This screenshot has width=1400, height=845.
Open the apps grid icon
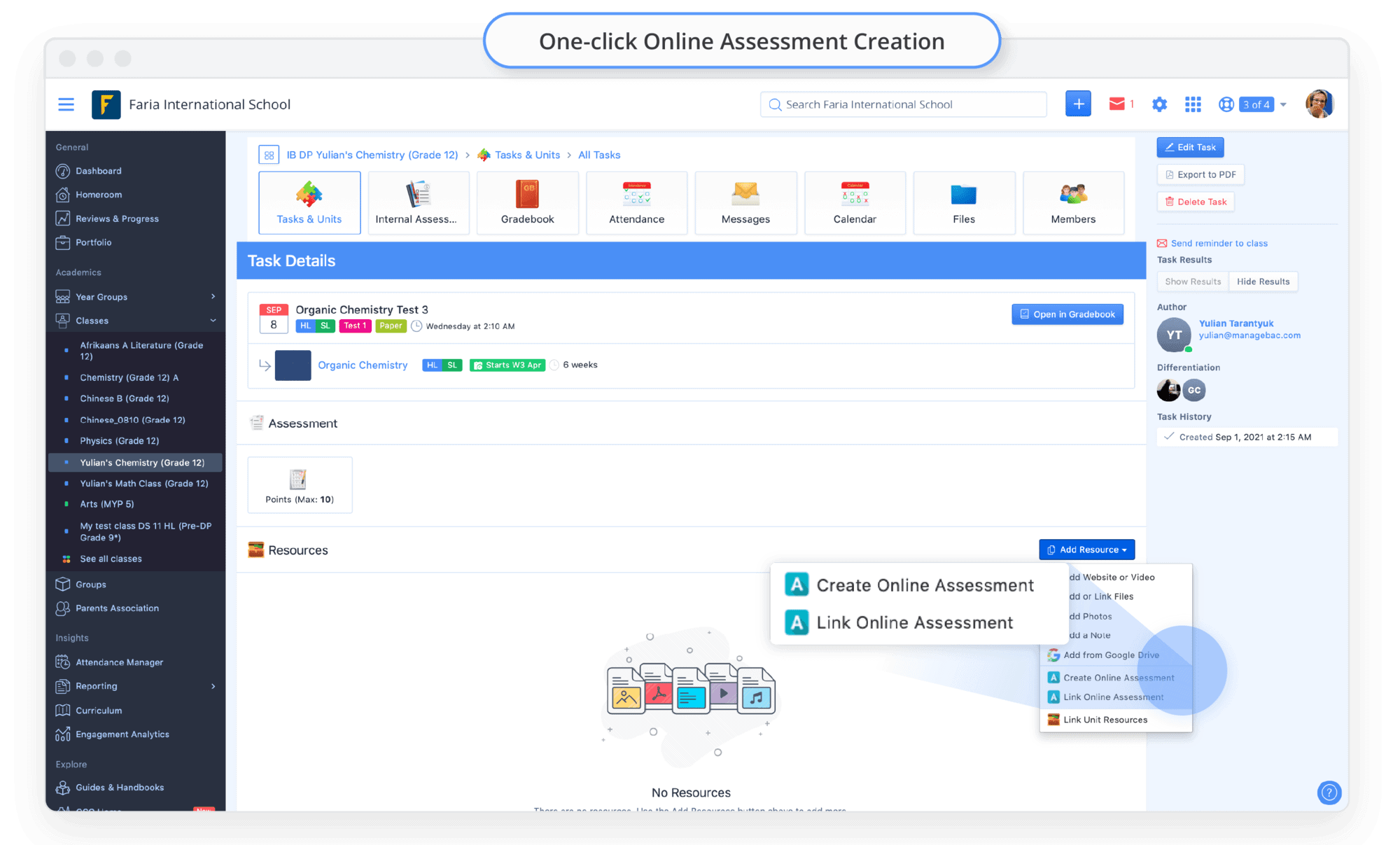coord(1193,104)
